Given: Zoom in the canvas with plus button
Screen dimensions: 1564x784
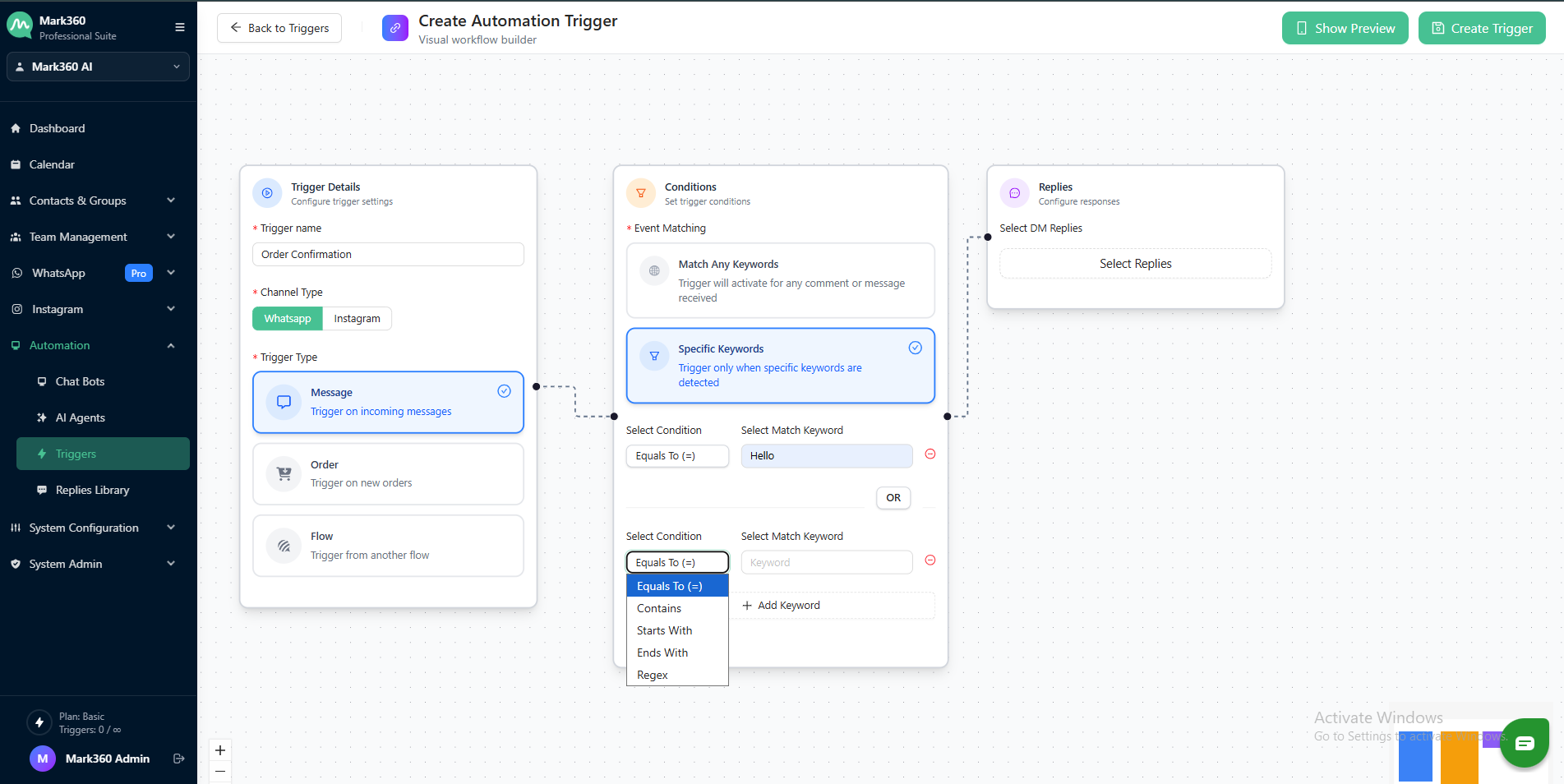Looking at the screenshot, I should 220,750.
